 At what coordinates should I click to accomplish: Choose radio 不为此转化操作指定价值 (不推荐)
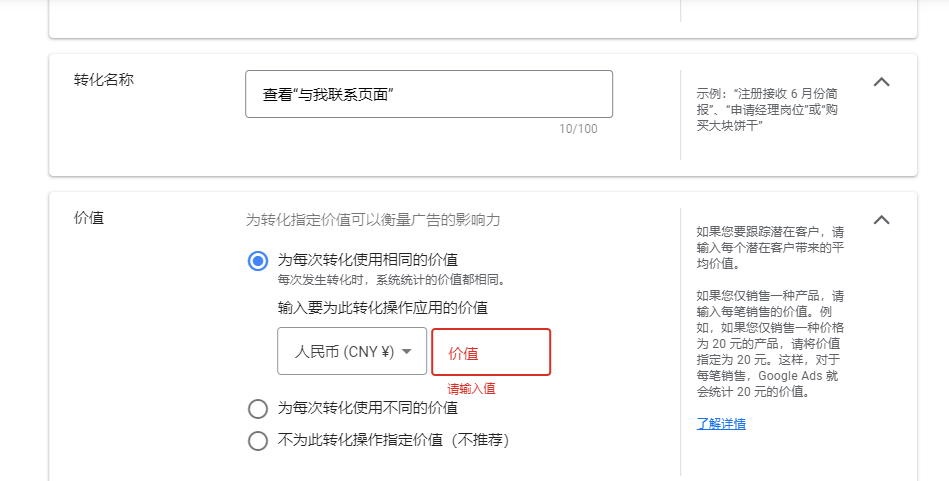(x=258, y=440)
